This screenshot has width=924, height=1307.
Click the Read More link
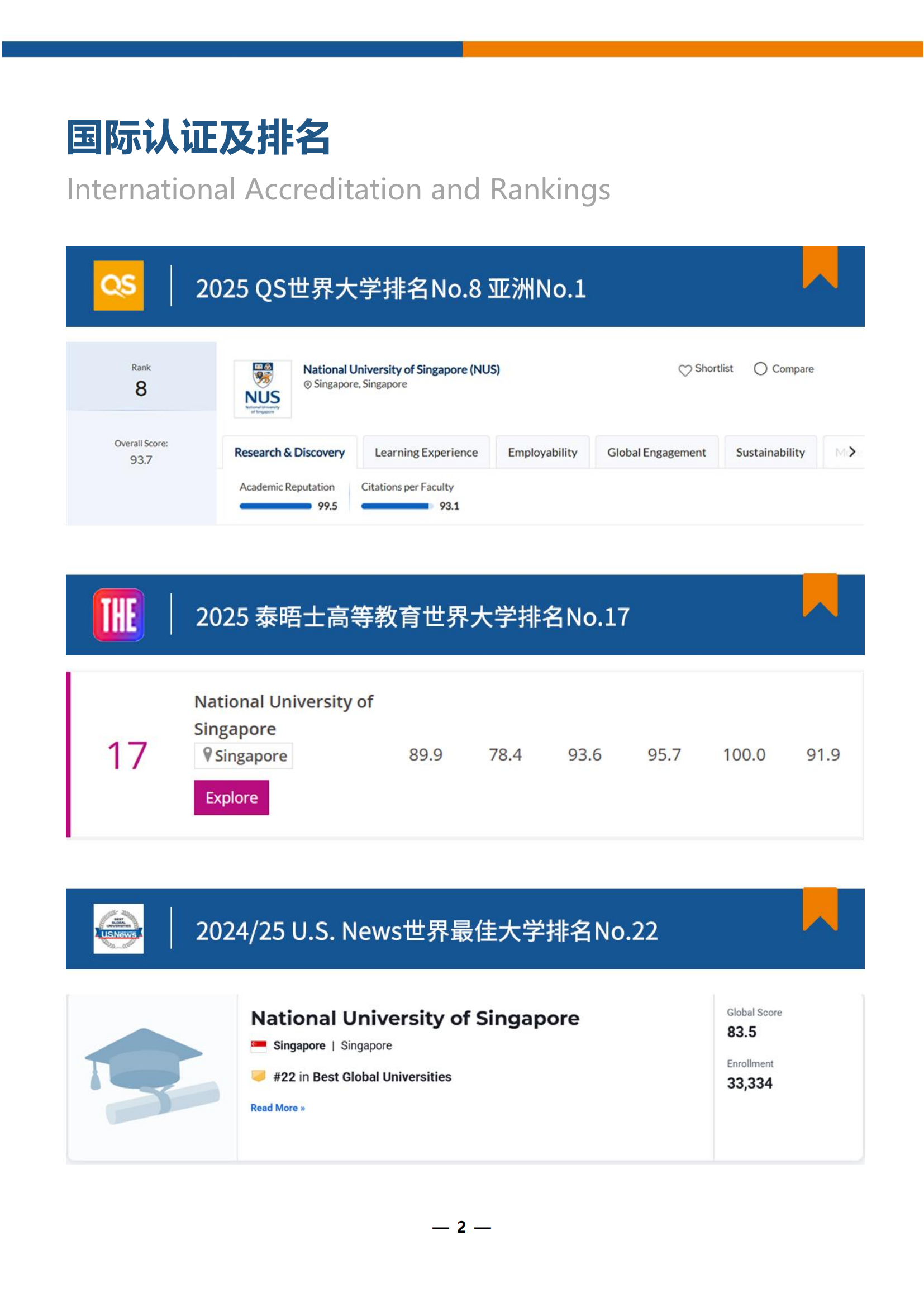(x=278, y=1108)
